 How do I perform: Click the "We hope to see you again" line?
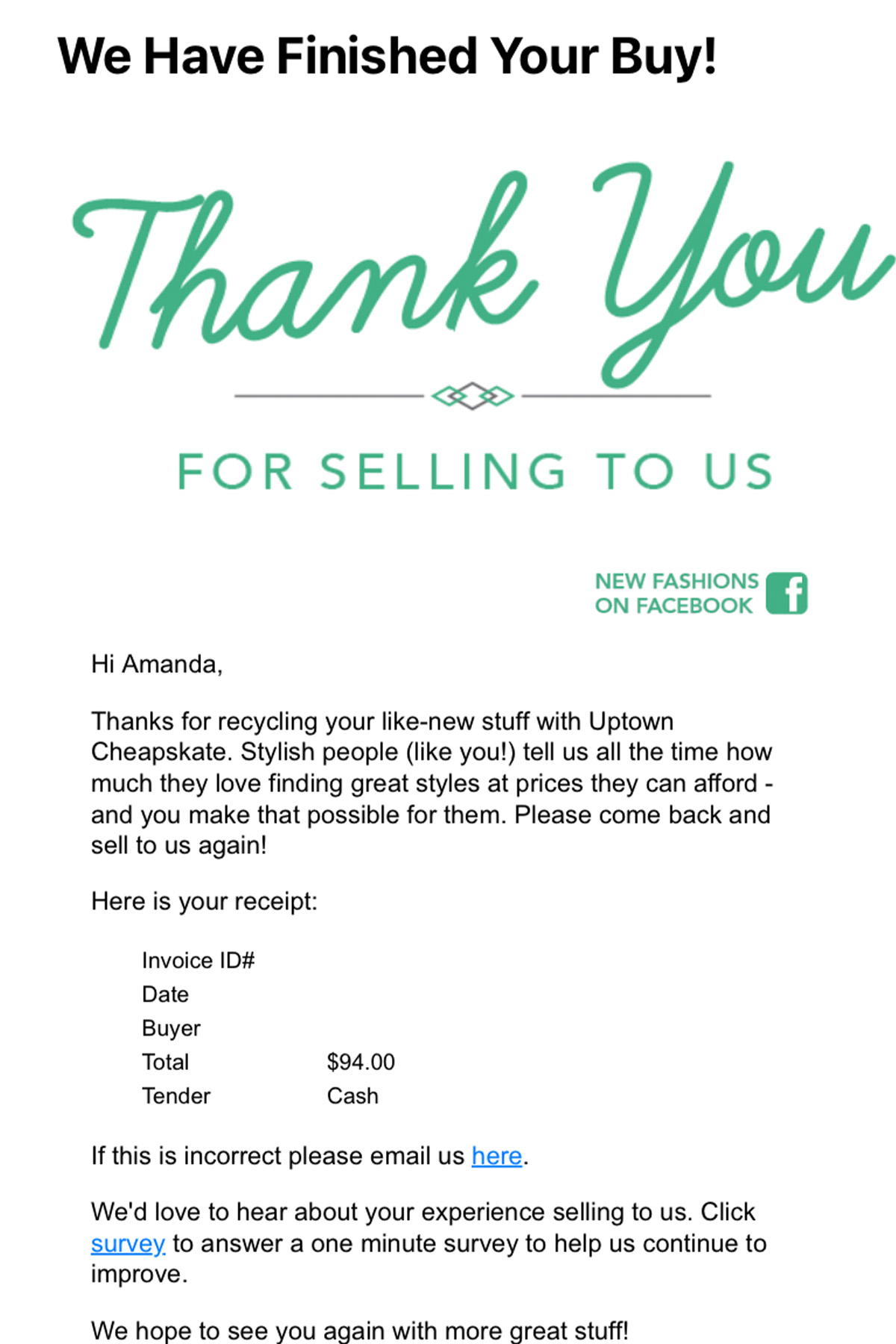coord(360,1330)
